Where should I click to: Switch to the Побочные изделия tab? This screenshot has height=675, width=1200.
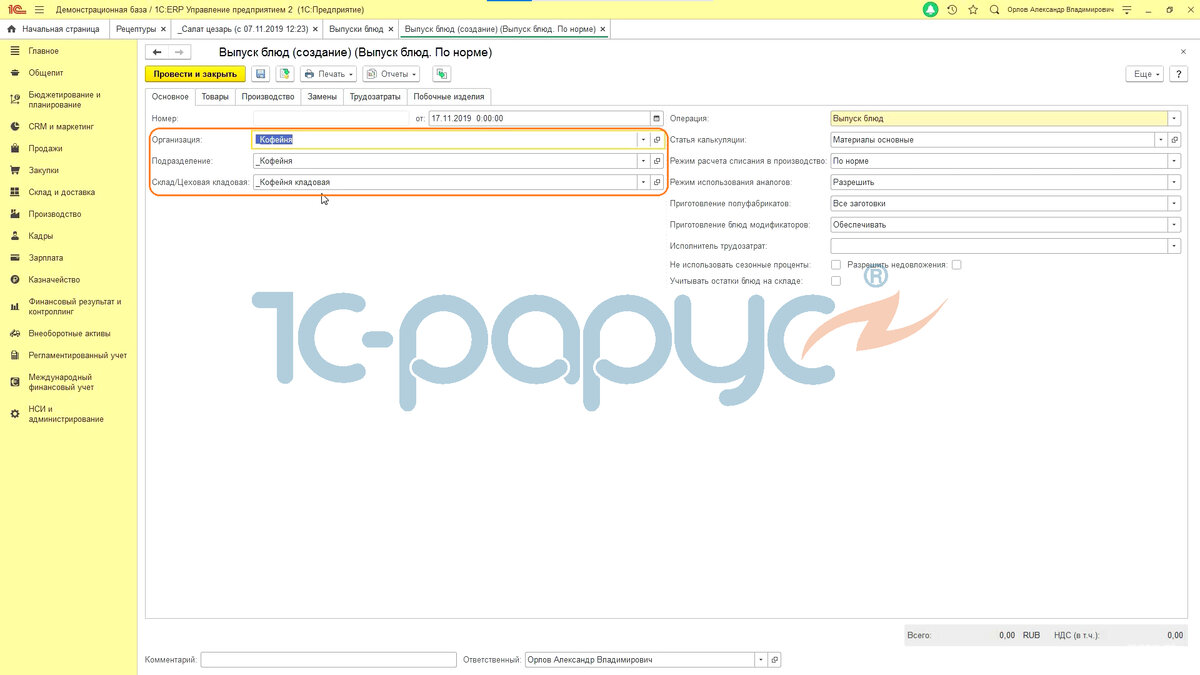pyautogui.click(x=449, y=97)
